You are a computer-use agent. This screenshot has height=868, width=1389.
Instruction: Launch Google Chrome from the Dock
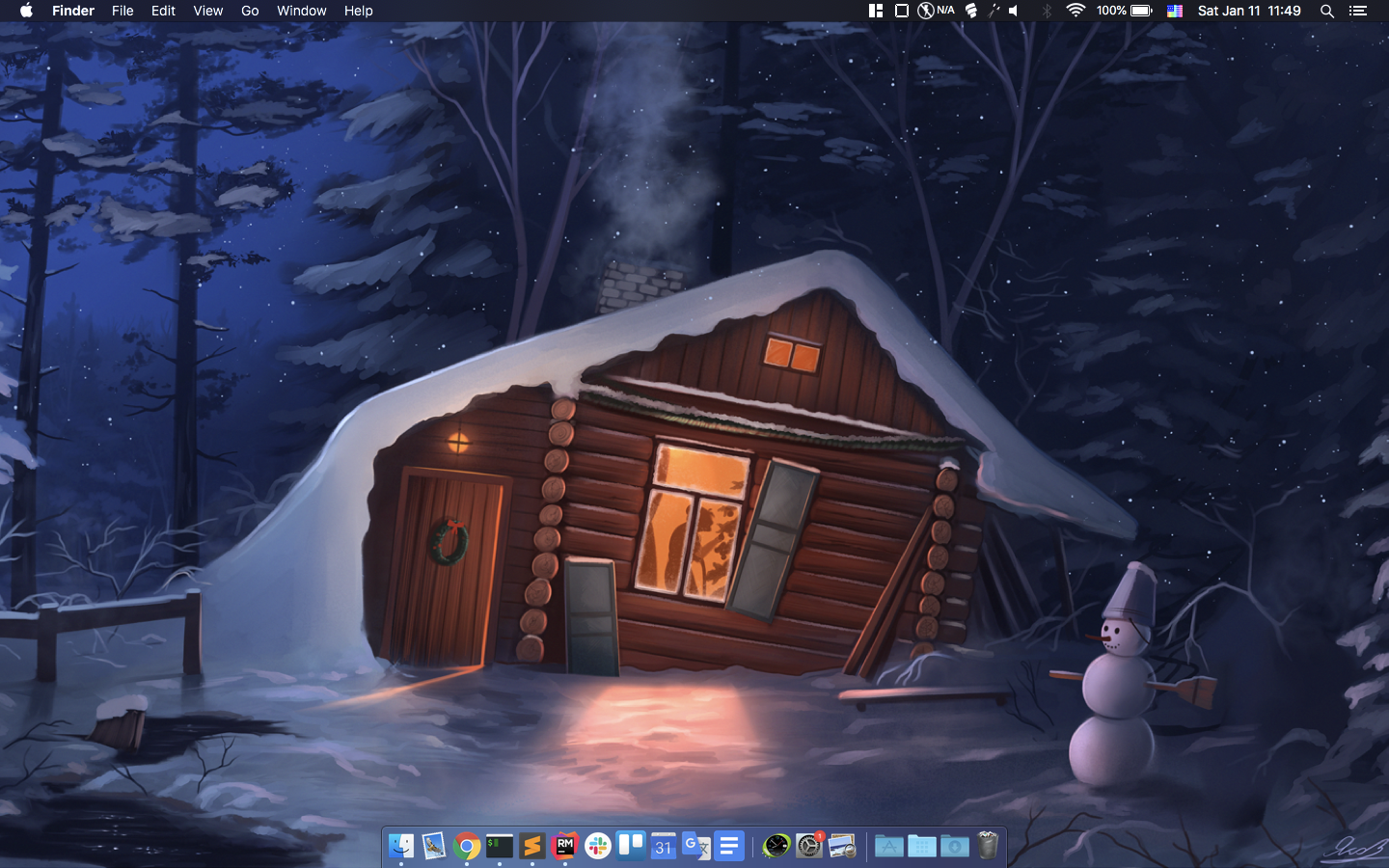467,846
